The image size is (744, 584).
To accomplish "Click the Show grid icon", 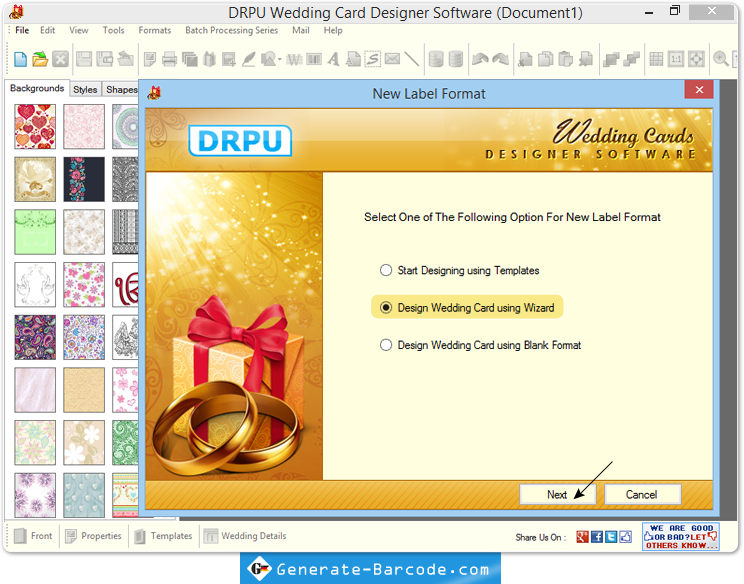I will point(656,59).
